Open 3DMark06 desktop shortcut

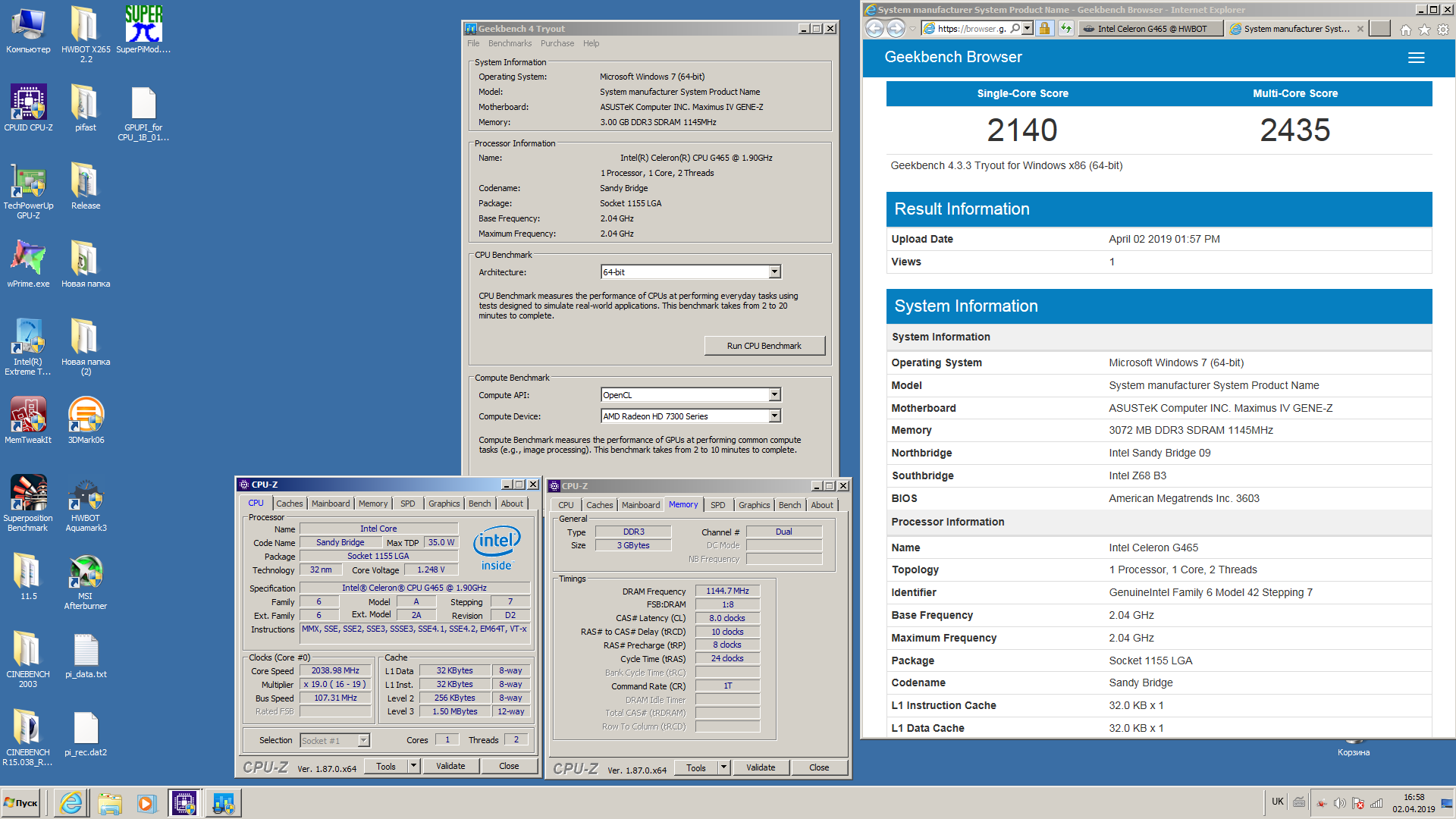86,420
